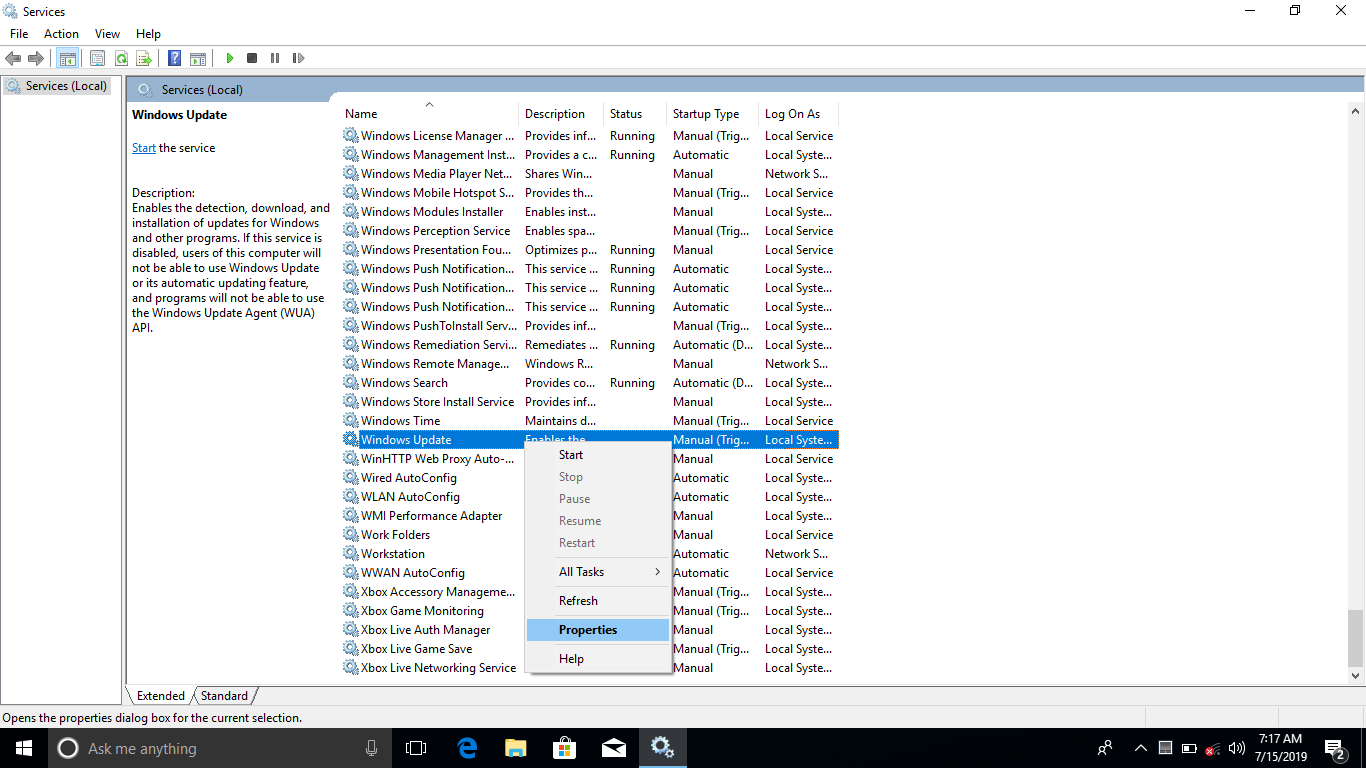The image size is (1366, 768).
Task: Click the vertical scrollbar thumb
Action: [x=1356, y=637]
